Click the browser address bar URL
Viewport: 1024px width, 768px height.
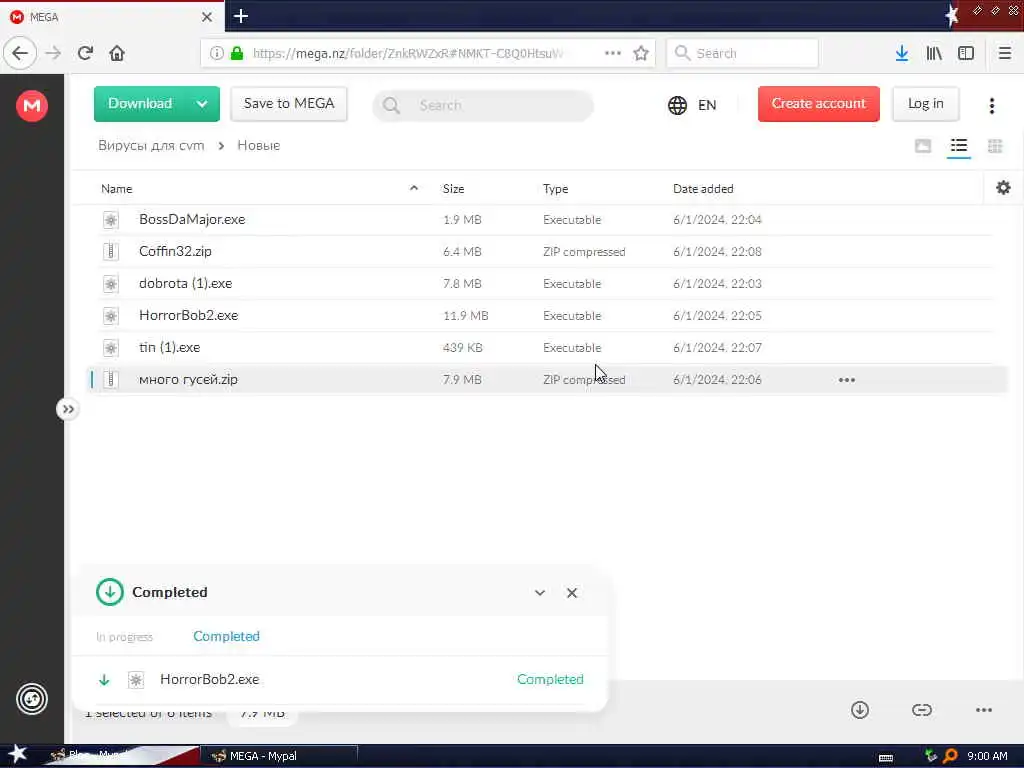point(408,53)
